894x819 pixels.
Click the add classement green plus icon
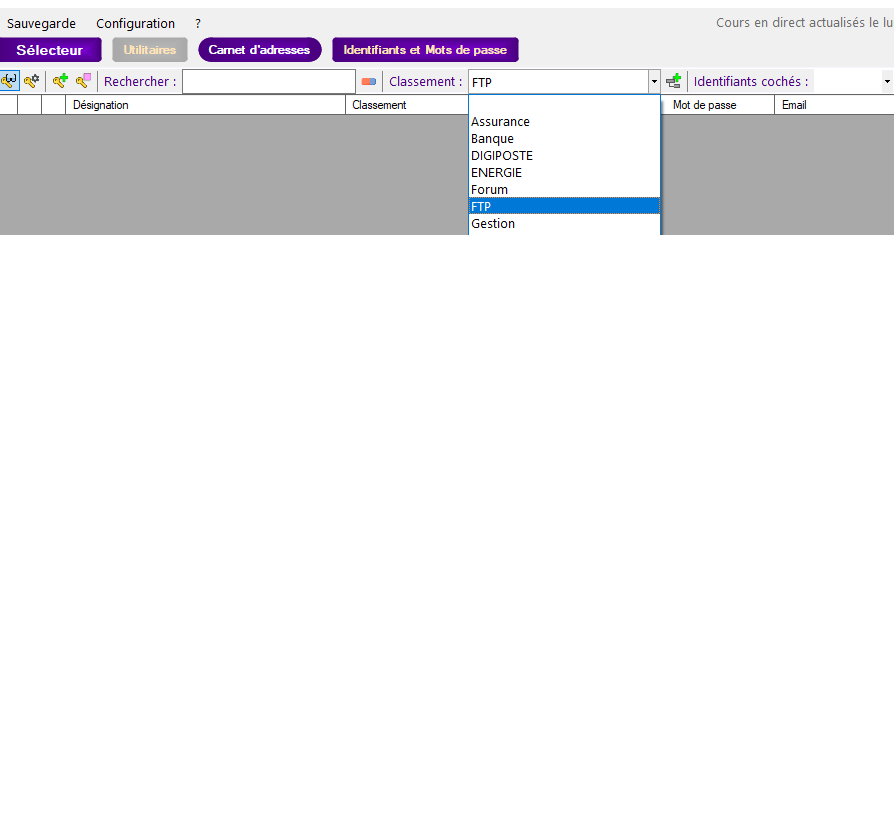674,81
